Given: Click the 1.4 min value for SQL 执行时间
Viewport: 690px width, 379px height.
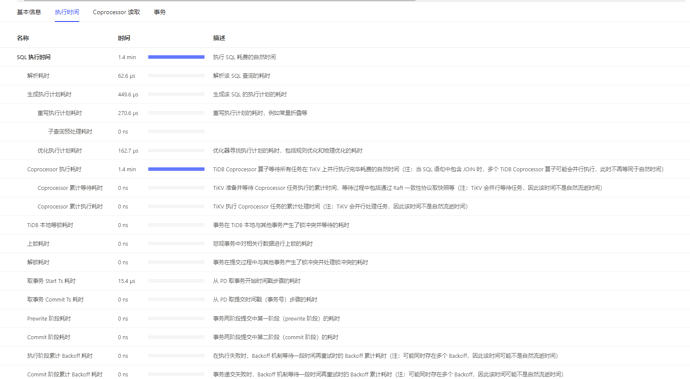Looking at the screenshot, I should point(127,57).
